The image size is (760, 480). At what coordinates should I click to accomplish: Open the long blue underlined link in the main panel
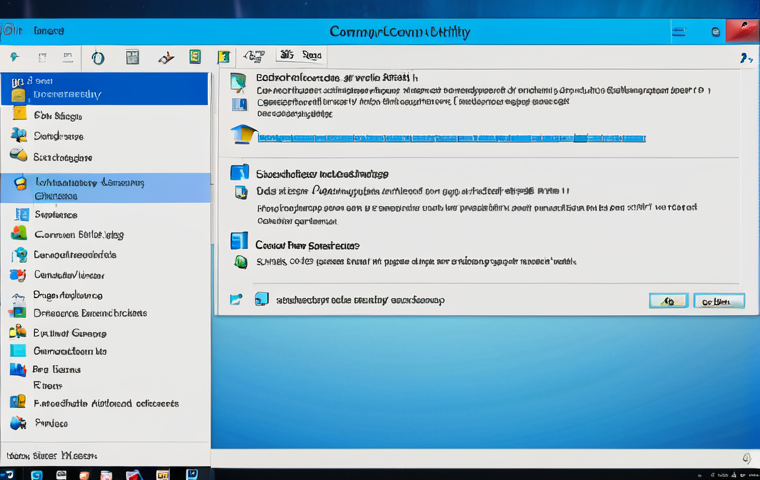tap(452, 138)
